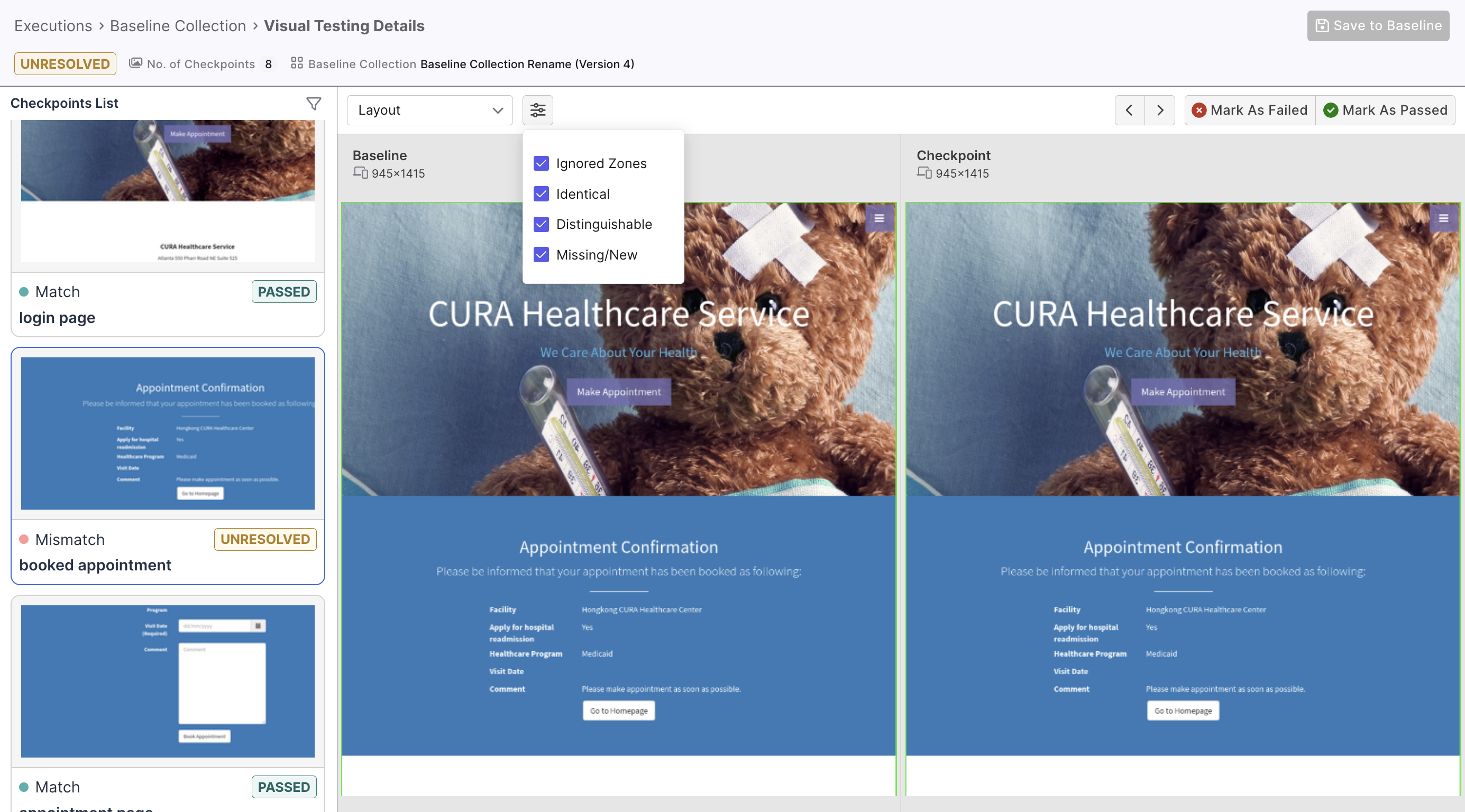Click Save to Baseline button

[1378, 25]
